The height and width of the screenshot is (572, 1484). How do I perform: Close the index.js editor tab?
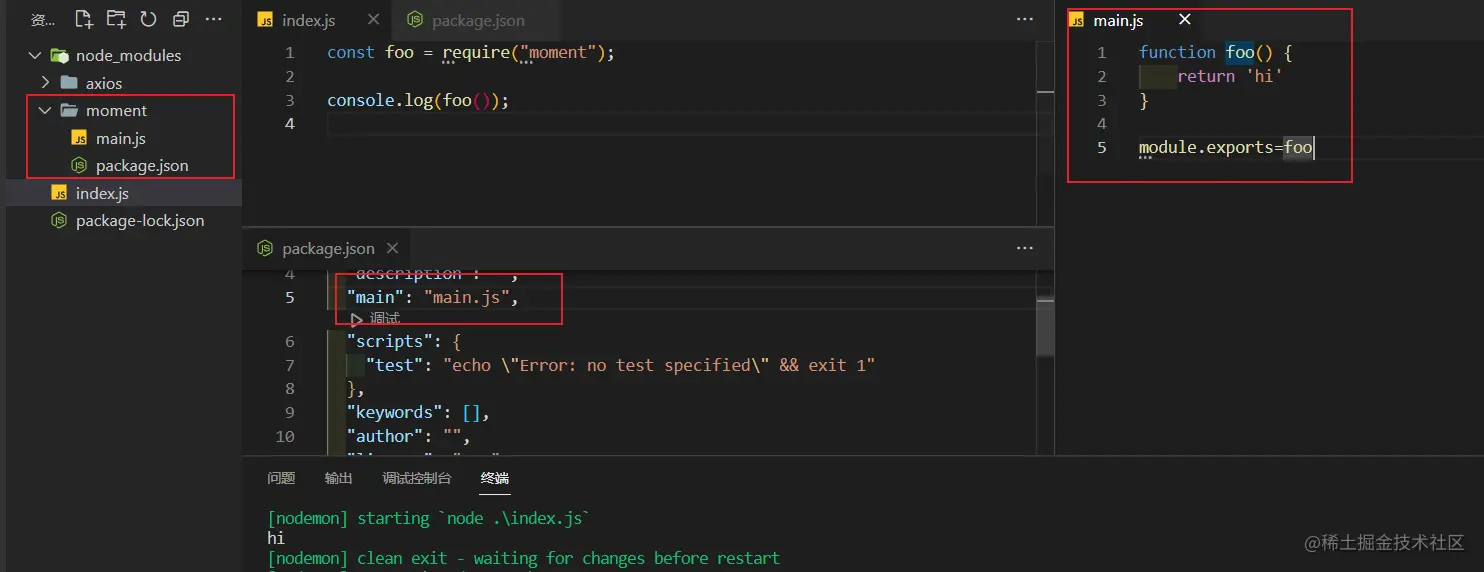[373, 20]
